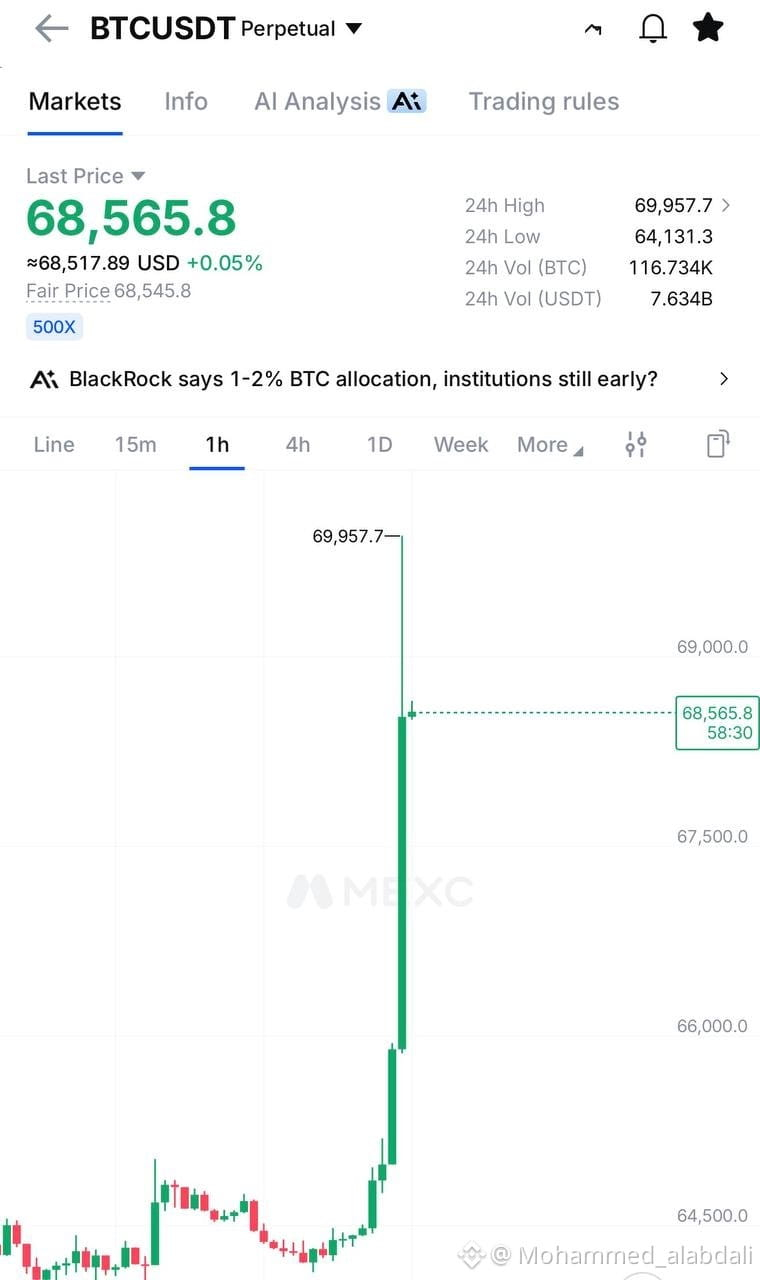Switch to the Info tab

coord(186,101)
